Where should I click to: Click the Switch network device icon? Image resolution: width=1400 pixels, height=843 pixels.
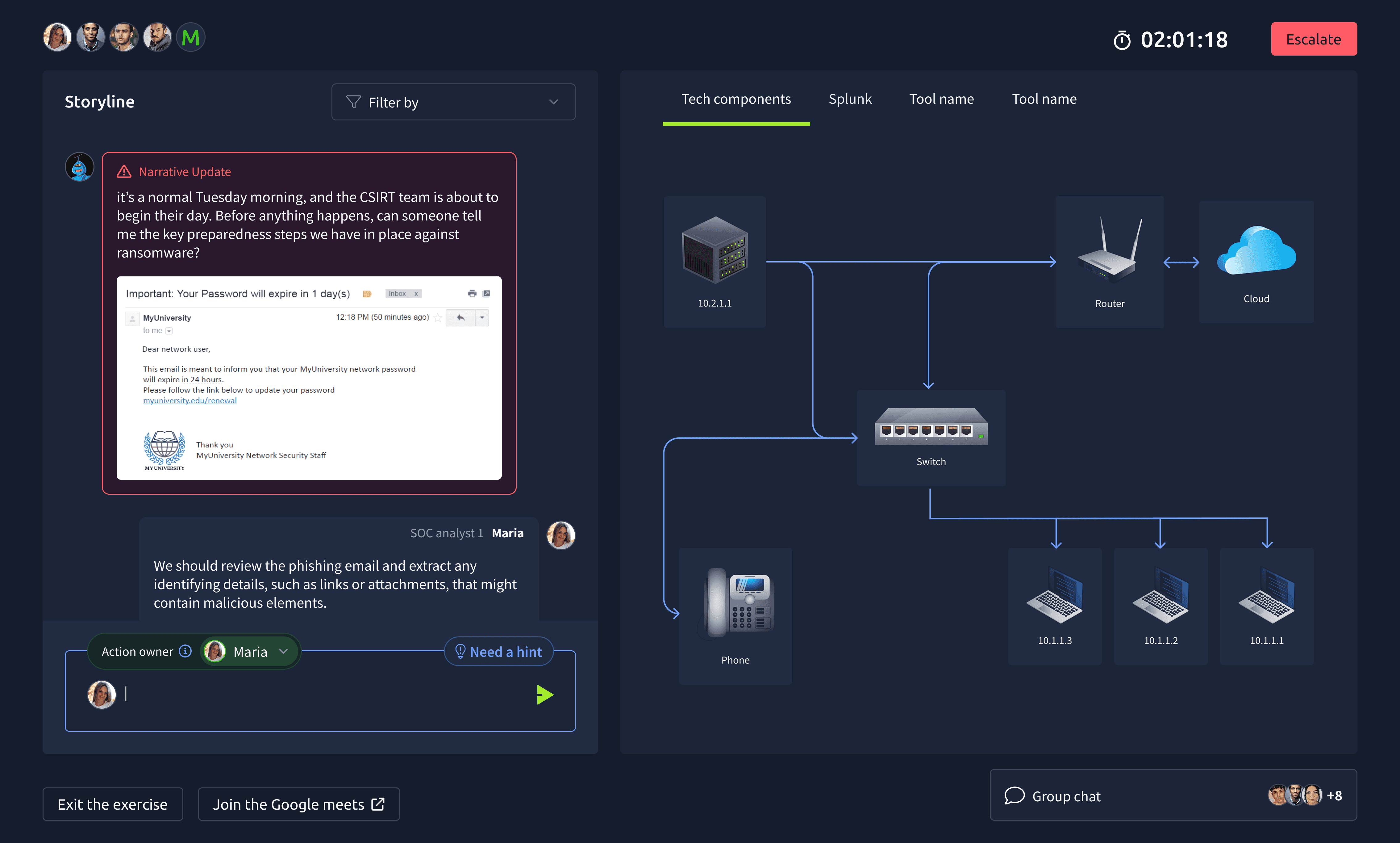[x=931, y=426]
